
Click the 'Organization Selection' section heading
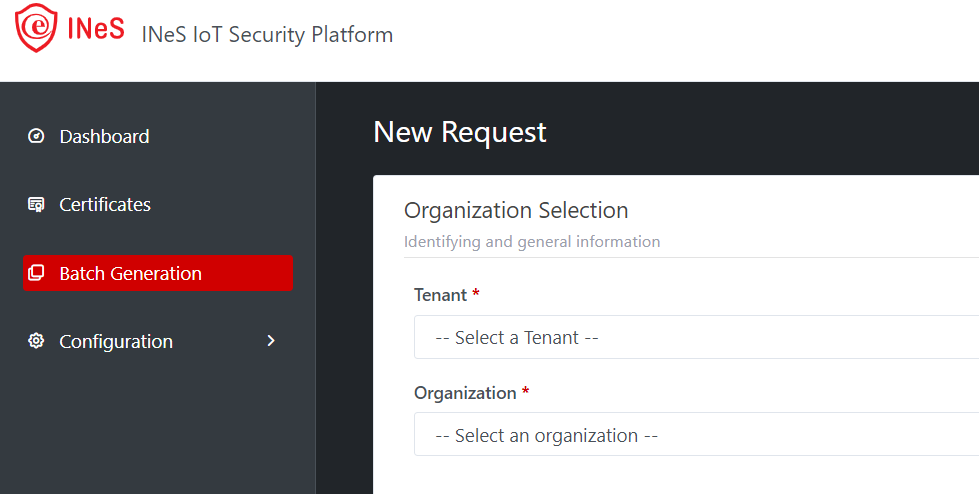(516, 210)
